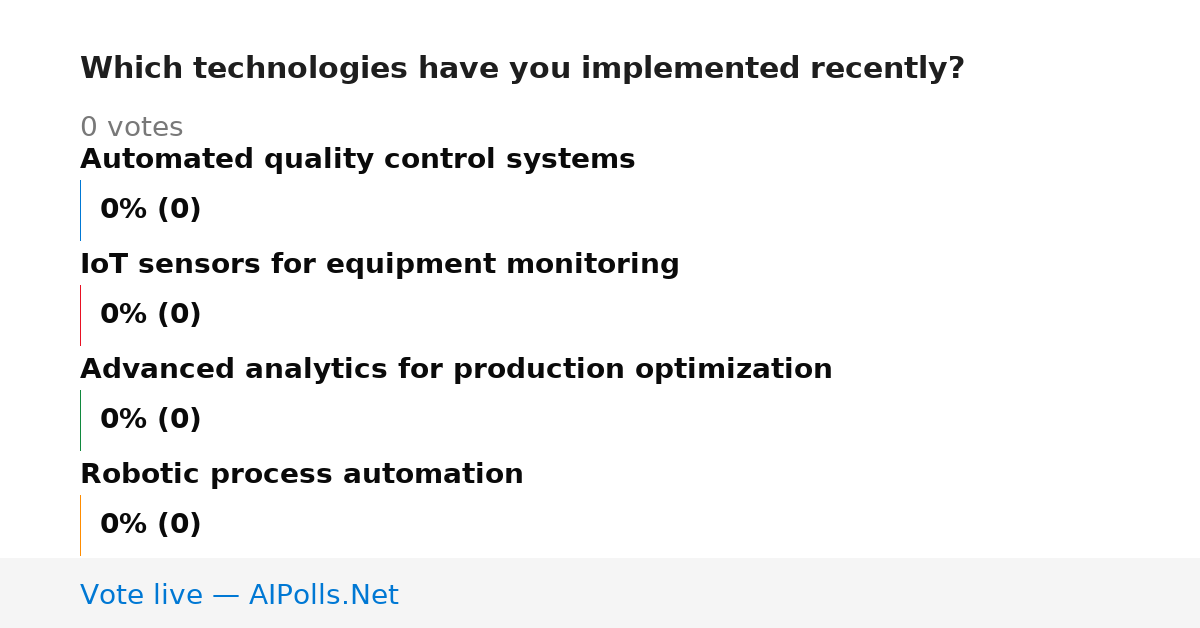1200x628 pixels.
Task: Click 0% (0) under Robotic process automation
Action: [150, 525]
